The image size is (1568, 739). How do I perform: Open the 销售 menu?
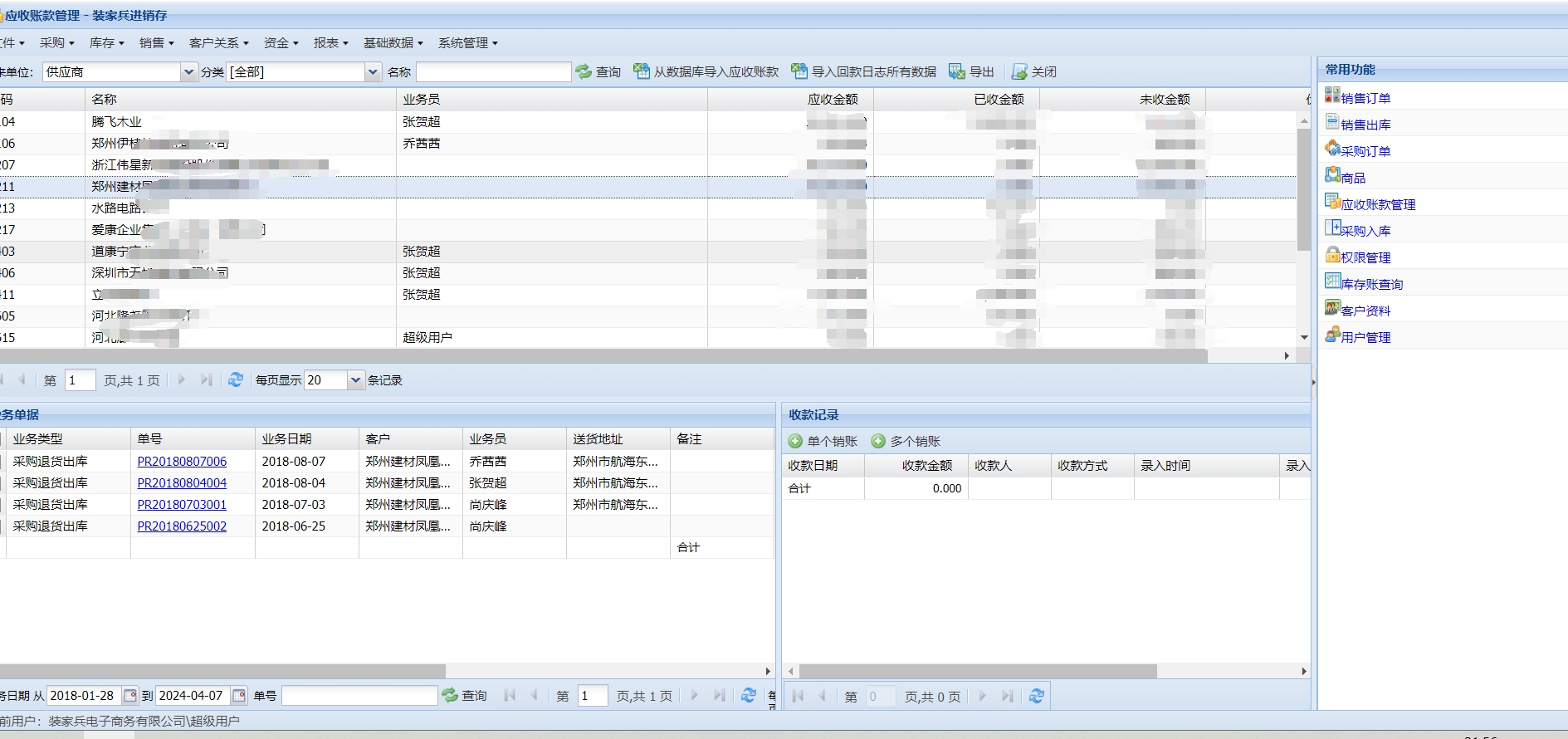[x=156, y=42]
